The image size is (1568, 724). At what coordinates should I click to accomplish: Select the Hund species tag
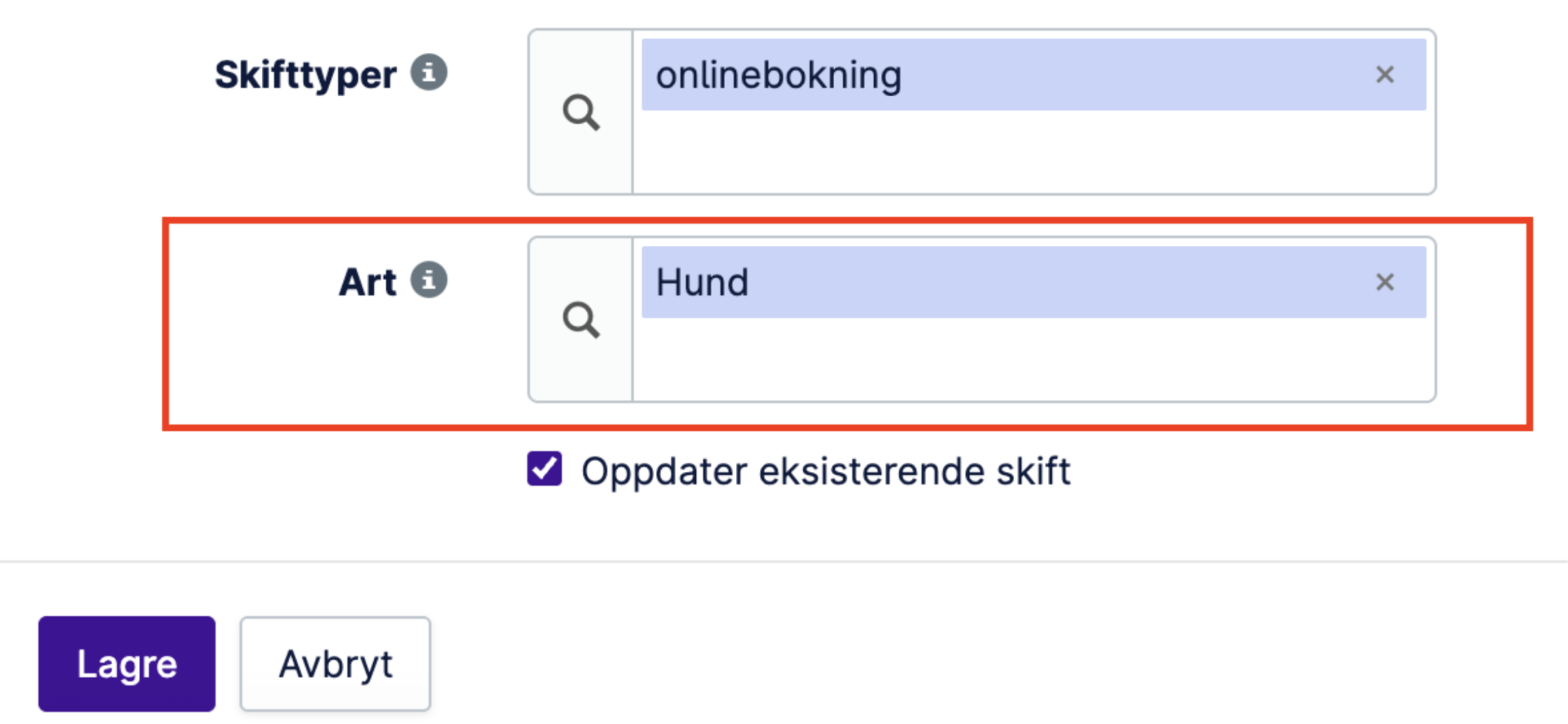1031,282
